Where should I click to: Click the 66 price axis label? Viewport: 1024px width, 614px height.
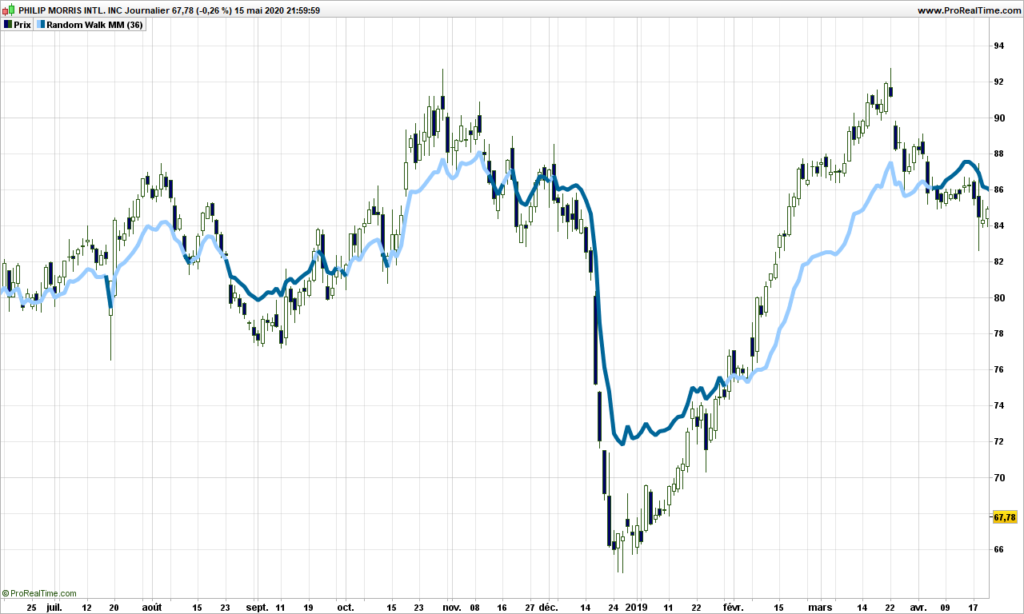[999, 549]
